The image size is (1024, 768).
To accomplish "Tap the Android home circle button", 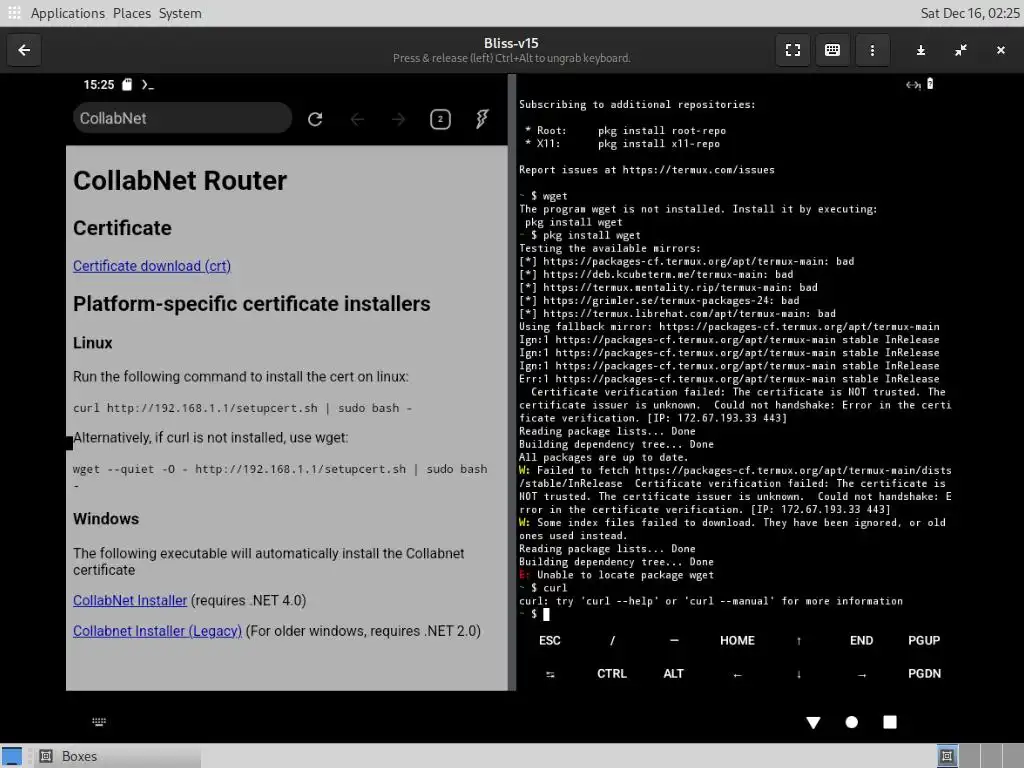I will tap(852, 722).
